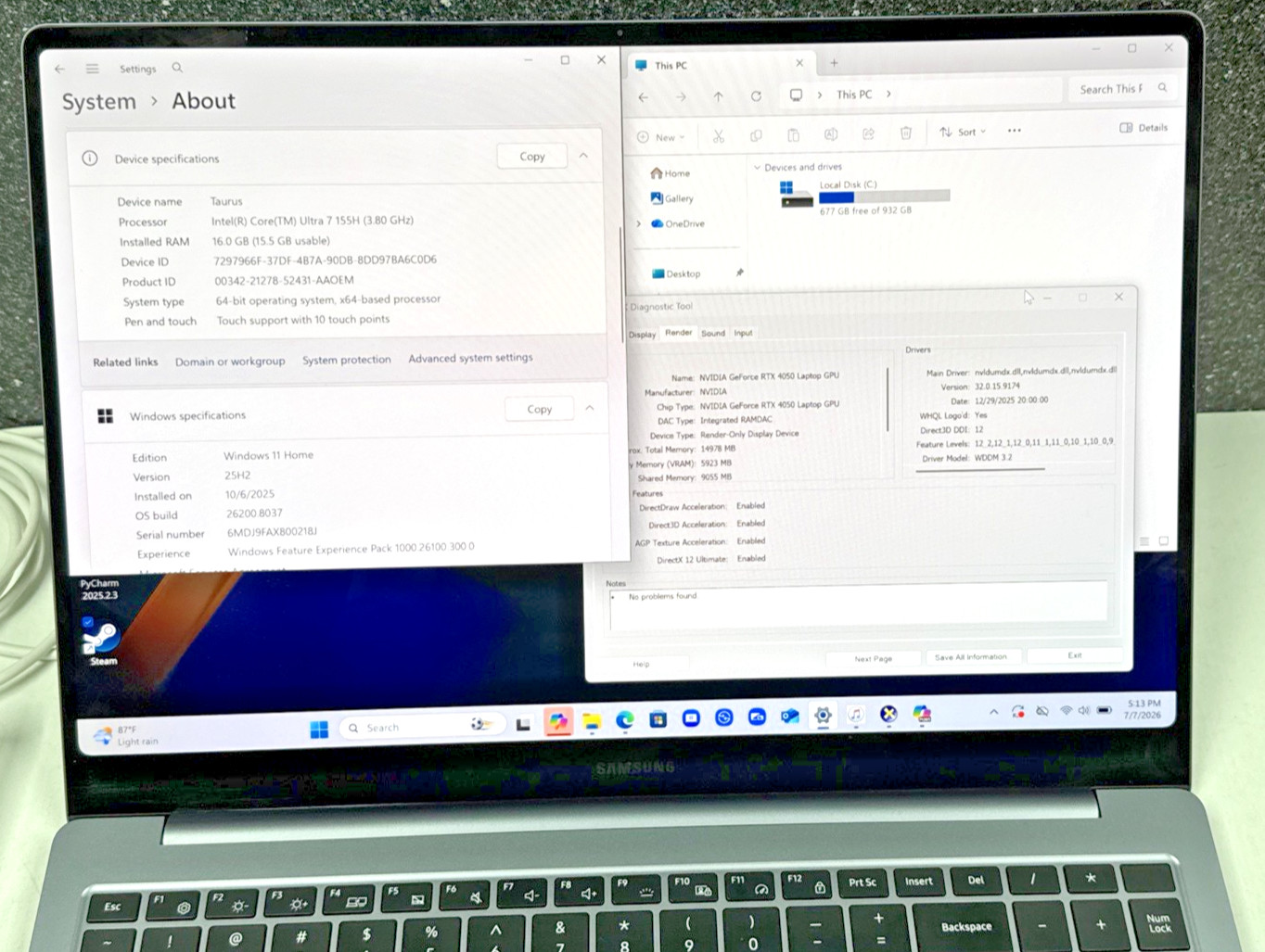Image resolution: width=1265 pixels, height=952 pixels.
Task: Show hidden icons in system tray
Action: (x=993, y=712)
